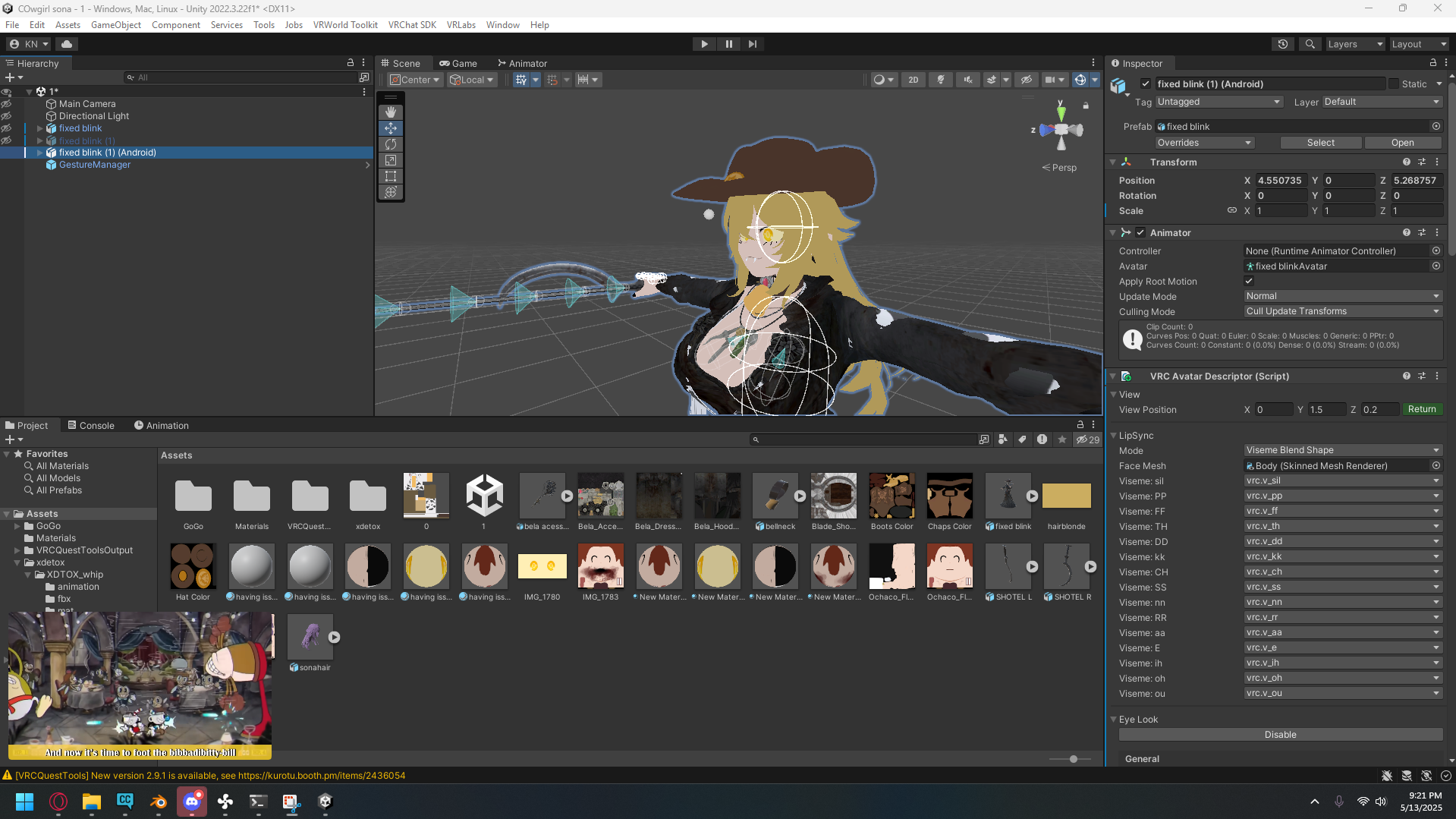Select the hairblonde asset swatch
The width and height of the screenshot is (1456, 819).
[1066, 496]
